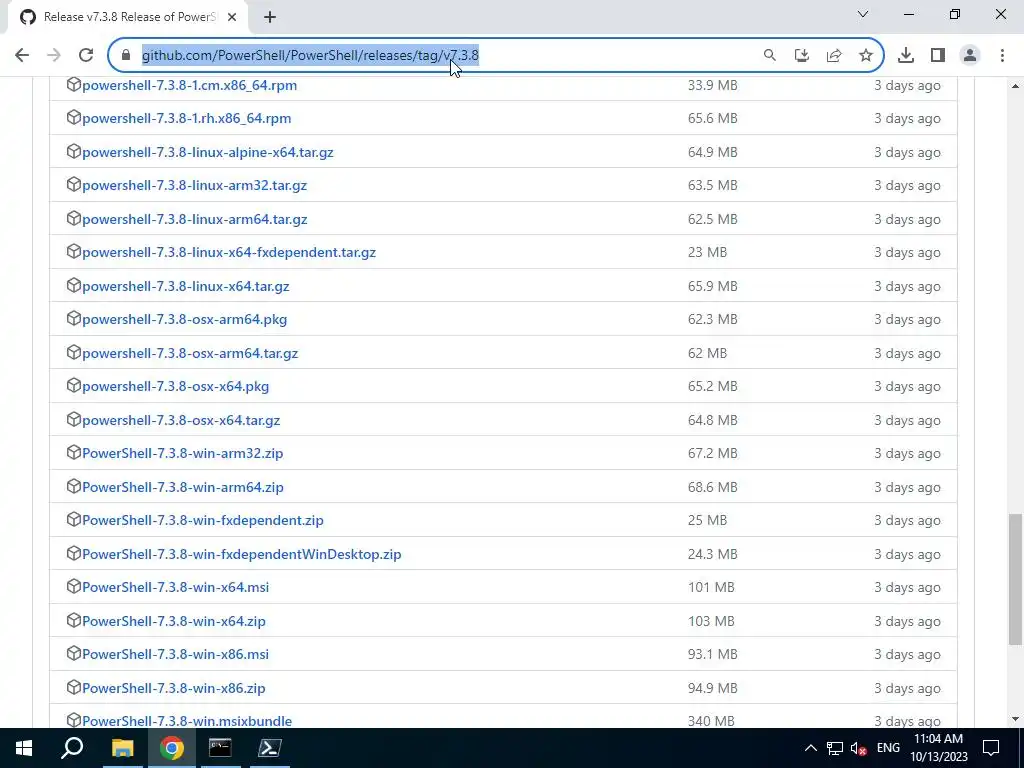The height and width of the screenshot is (768, 1024).
Task: Show hidden system tray icons
Action: coord(810,748)
